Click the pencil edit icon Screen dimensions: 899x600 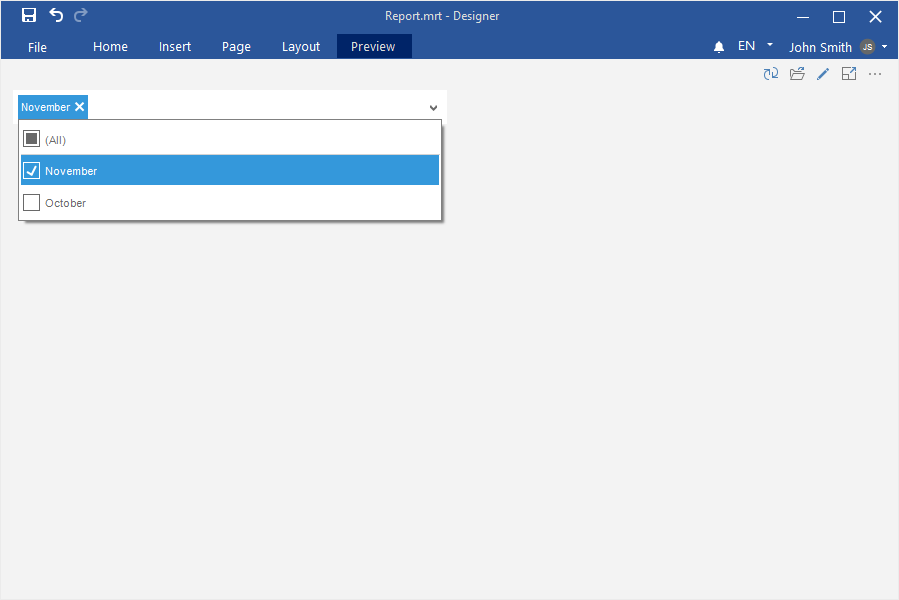click(x=823, y=74)
